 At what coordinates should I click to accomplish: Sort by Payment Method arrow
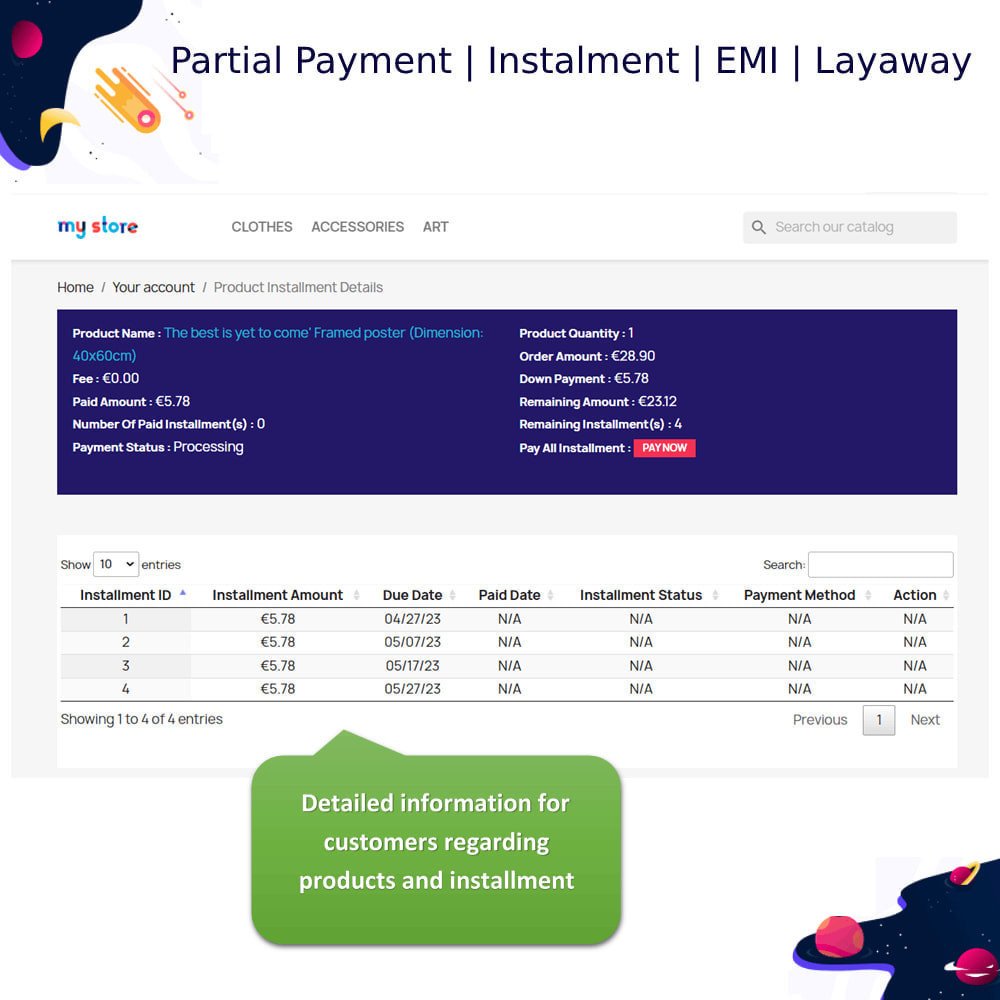coord(868,595)
